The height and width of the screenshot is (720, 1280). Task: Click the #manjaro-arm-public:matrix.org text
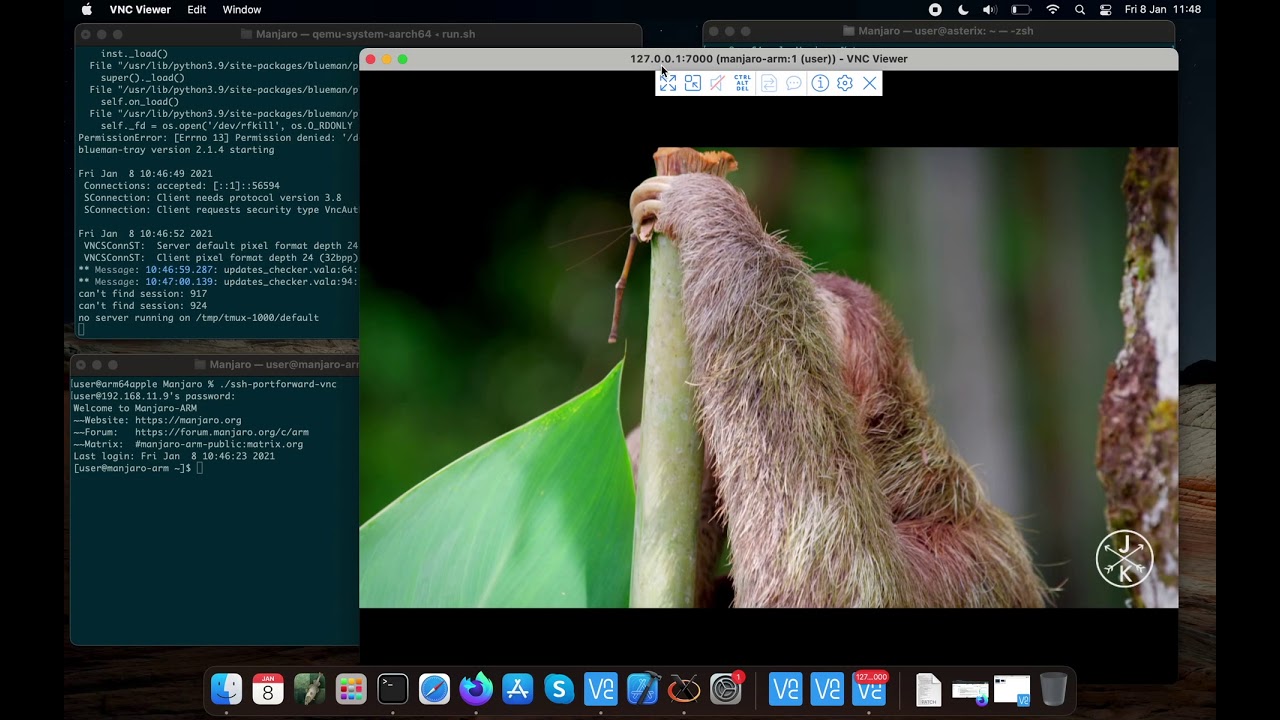[x=219, y=444]
